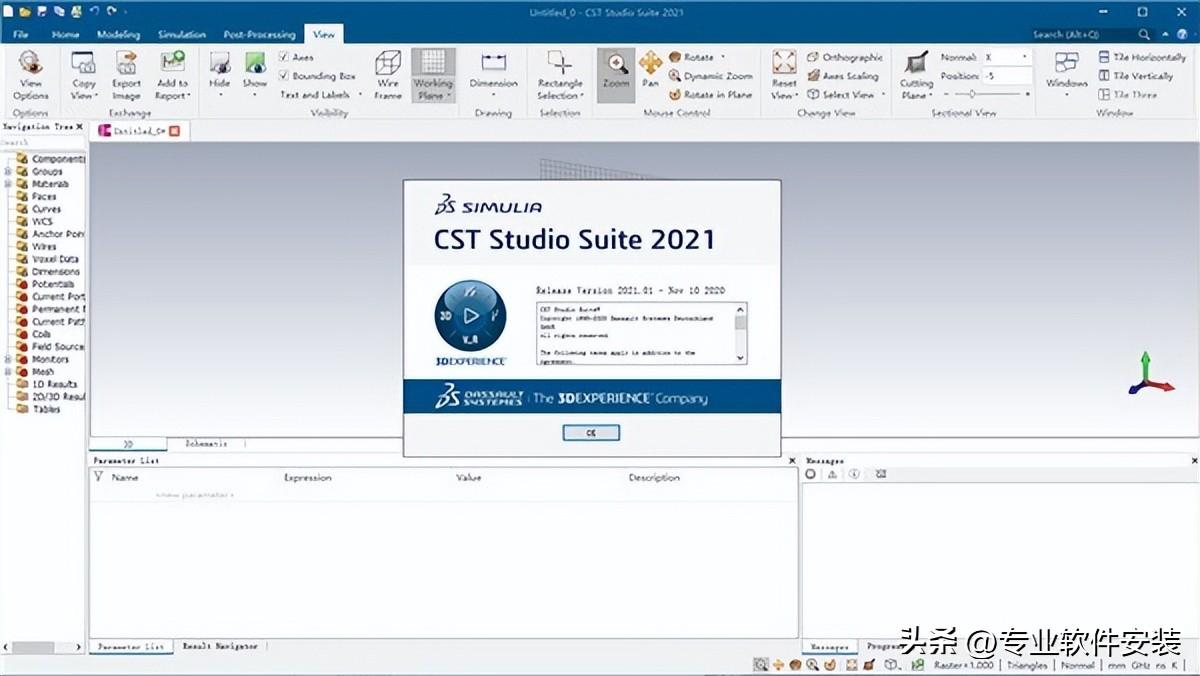
Task: Switch to the Post-Processing ribbon tab
Action: pos(260,34)
